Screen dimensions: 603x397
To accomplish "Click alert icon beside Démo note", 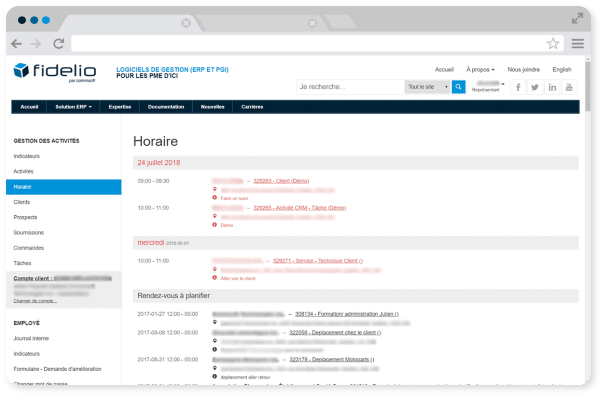I will 215,225.
